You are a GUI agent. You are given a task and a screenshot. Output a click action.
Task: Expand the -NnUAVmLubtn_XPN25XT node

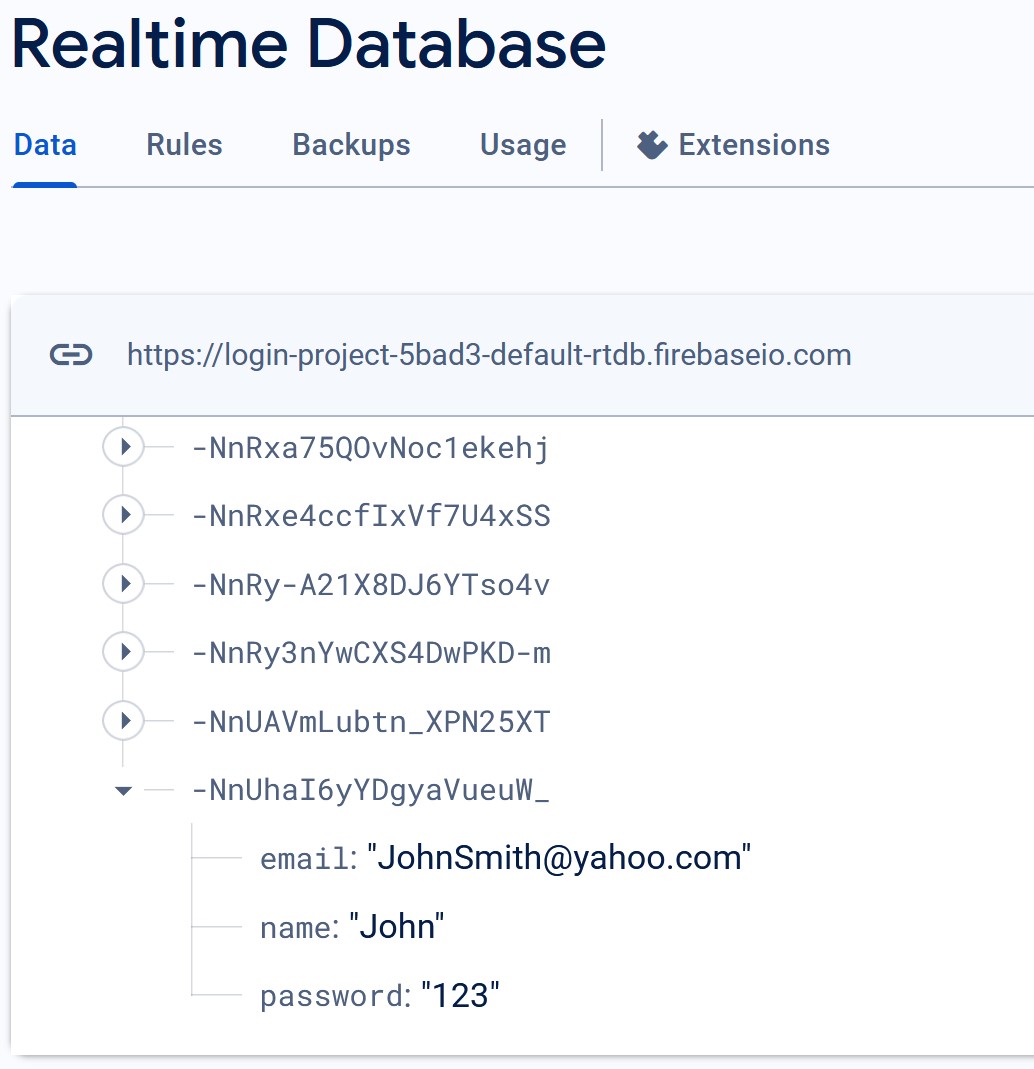coord(123,721)
